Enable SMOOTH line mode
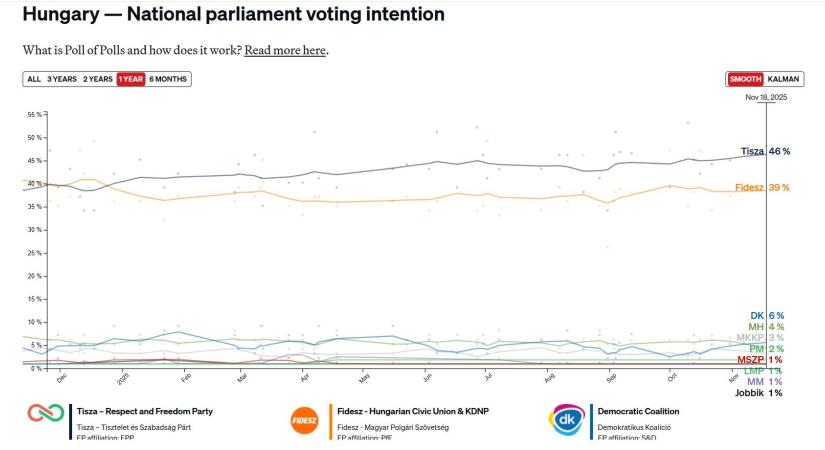The height and width of the screenshot is (450, 825). click(x=745, y=79)
